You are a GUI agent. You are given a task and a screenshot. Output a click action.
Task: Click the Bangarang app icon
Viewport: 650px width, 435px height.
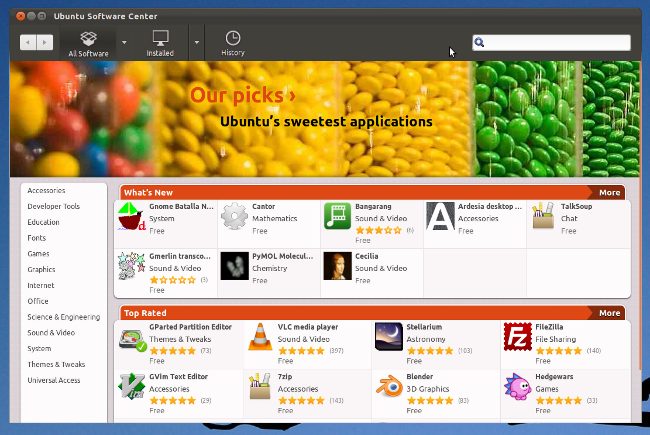[337, 217]
